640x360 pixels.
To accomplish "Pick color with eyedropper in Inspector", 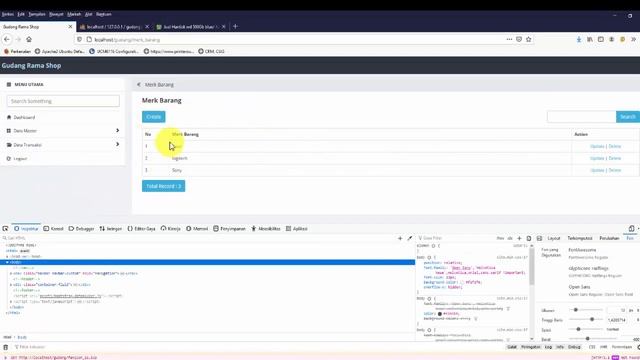I will pyautogui.click(x=409, y=238).
